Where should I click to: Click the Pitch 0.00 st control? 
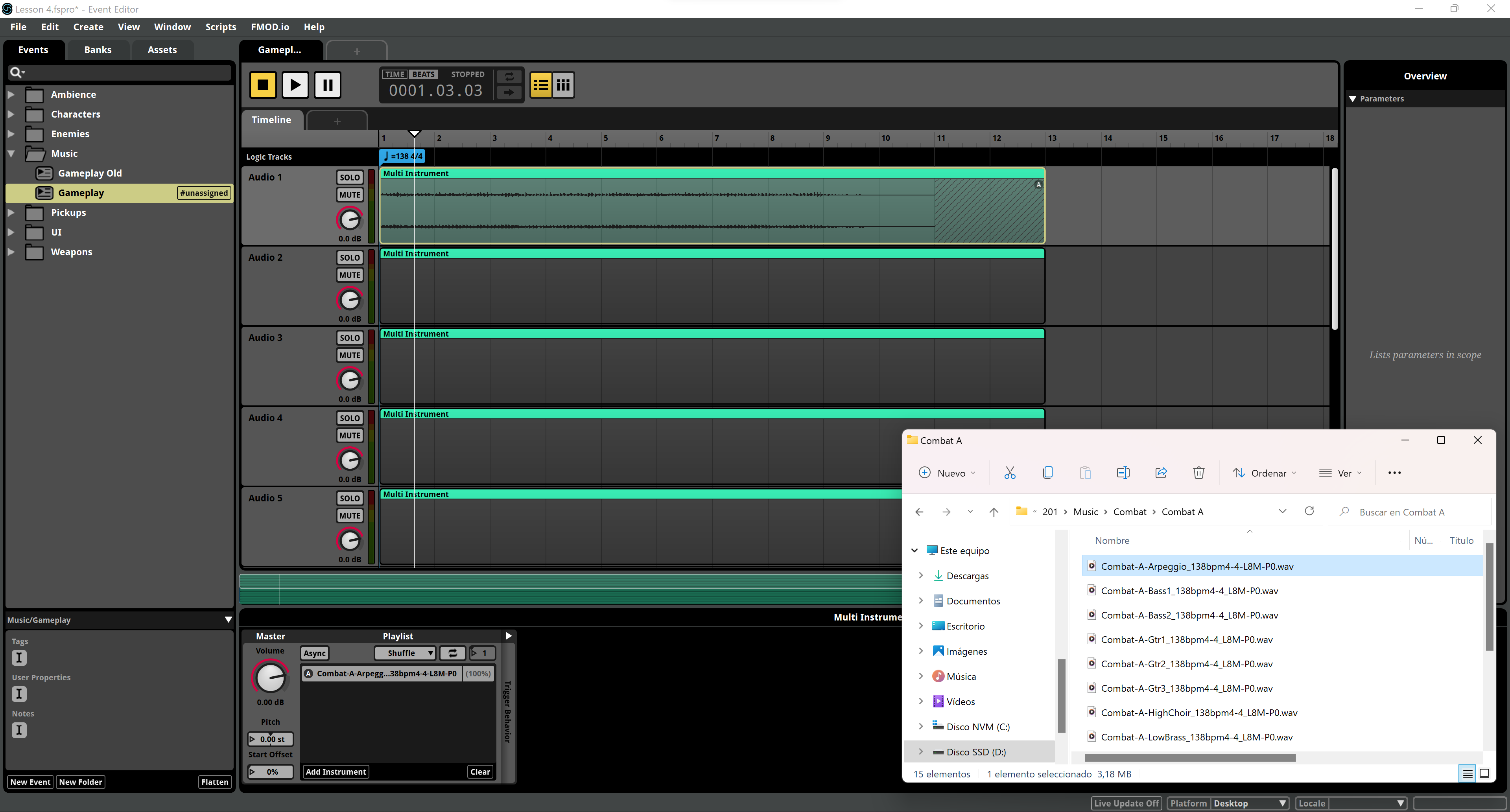point(270,739)
